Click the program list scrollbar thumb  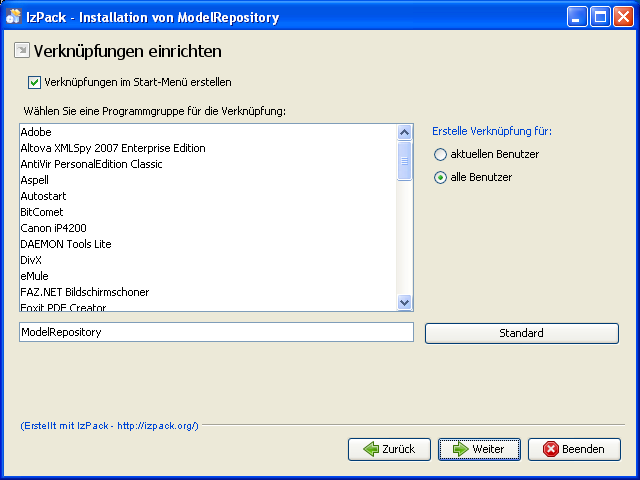(404, 161)
